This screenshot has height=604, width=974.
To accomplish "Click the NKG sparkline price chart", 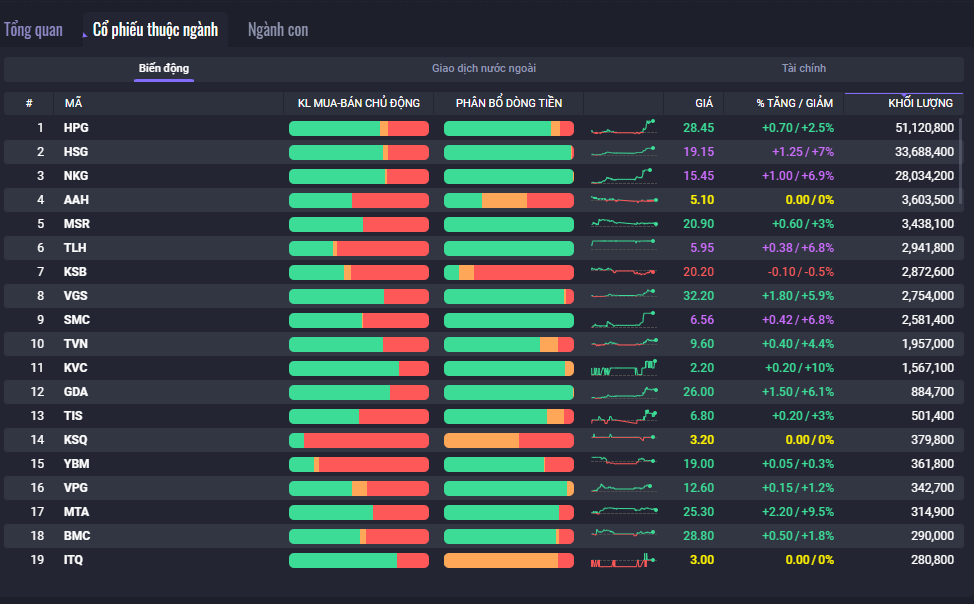I will 623,176.
